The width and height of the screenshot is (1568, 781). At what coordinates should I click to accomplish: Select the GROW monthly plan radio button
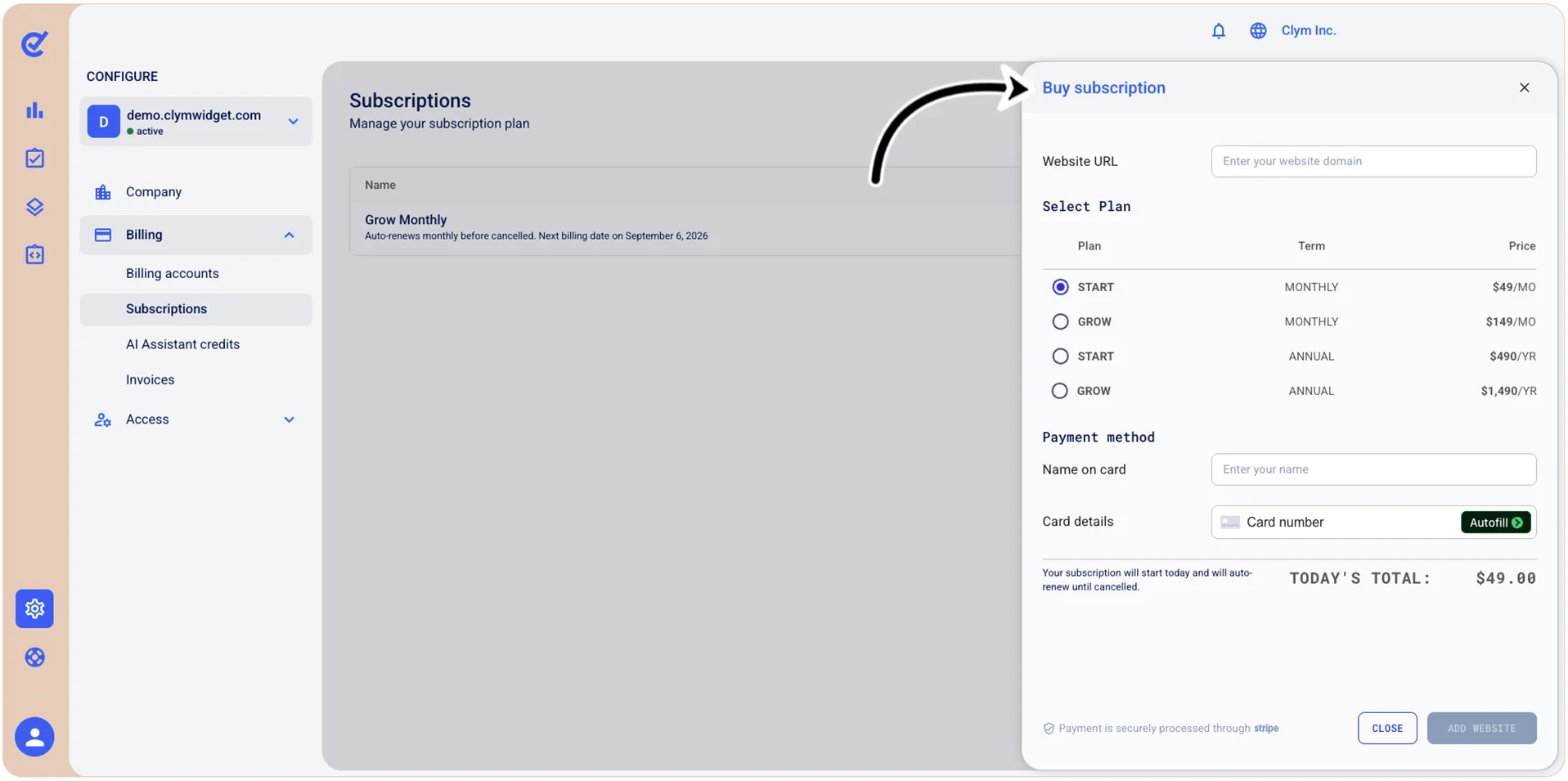coord(1059,321)
